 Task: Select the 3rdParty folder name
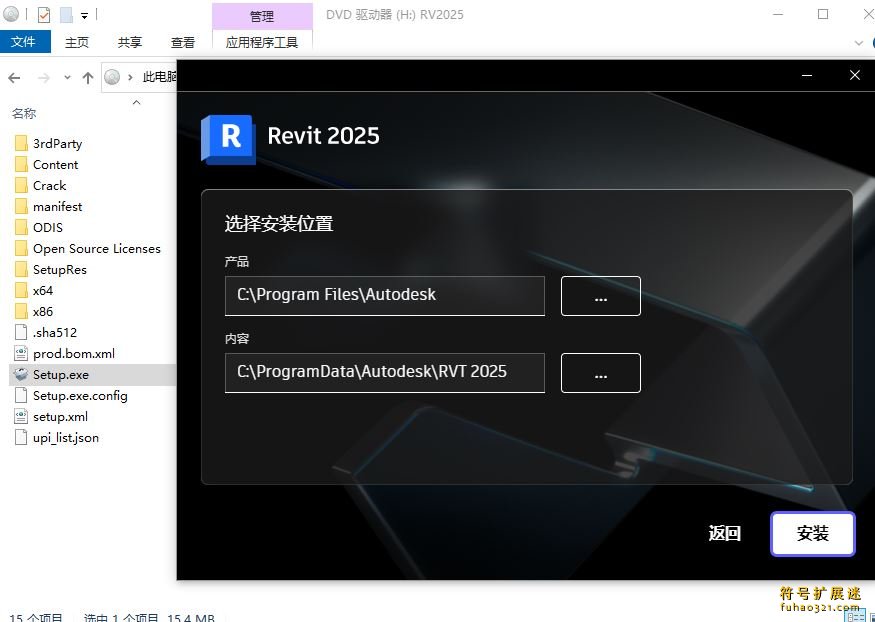57,144
